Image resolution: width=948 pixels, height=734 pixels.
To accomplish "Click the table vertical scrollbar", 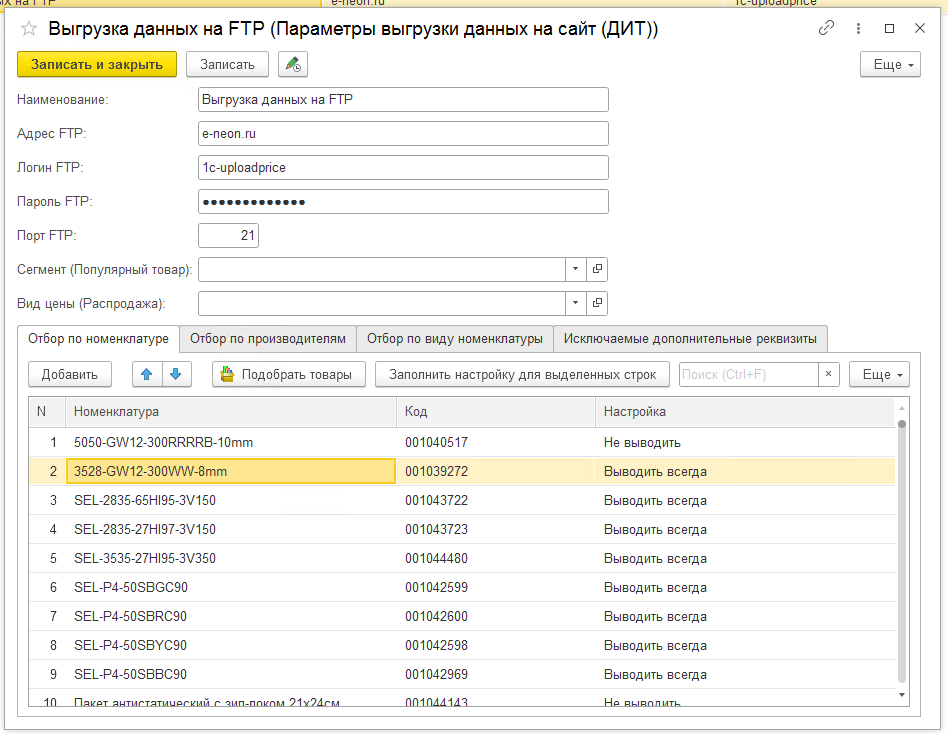I will (x=901, y=550).
